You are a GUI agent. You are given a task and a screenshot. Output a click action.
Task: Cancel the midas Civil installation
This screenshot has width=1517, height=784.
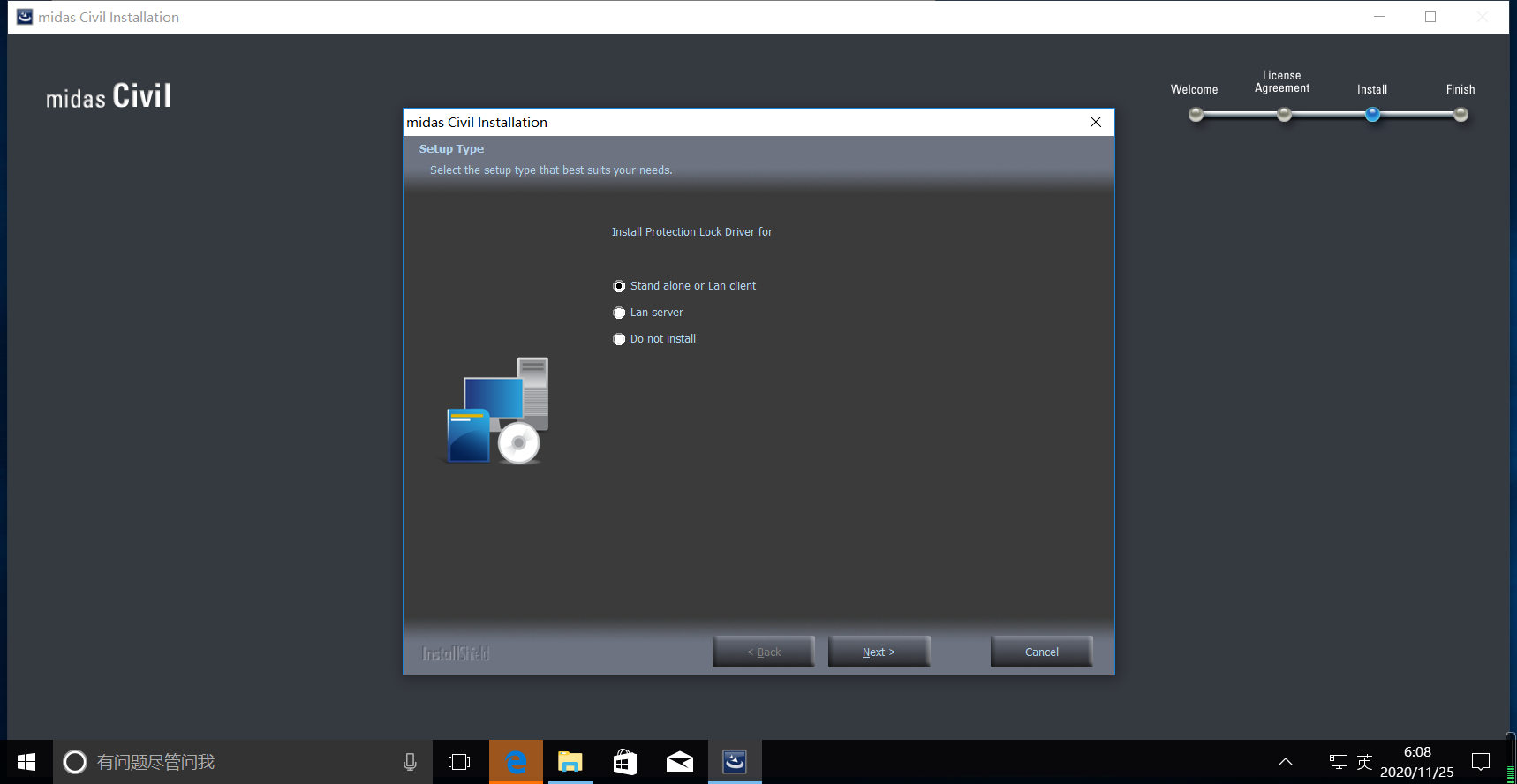click(x=1042, y=652)
